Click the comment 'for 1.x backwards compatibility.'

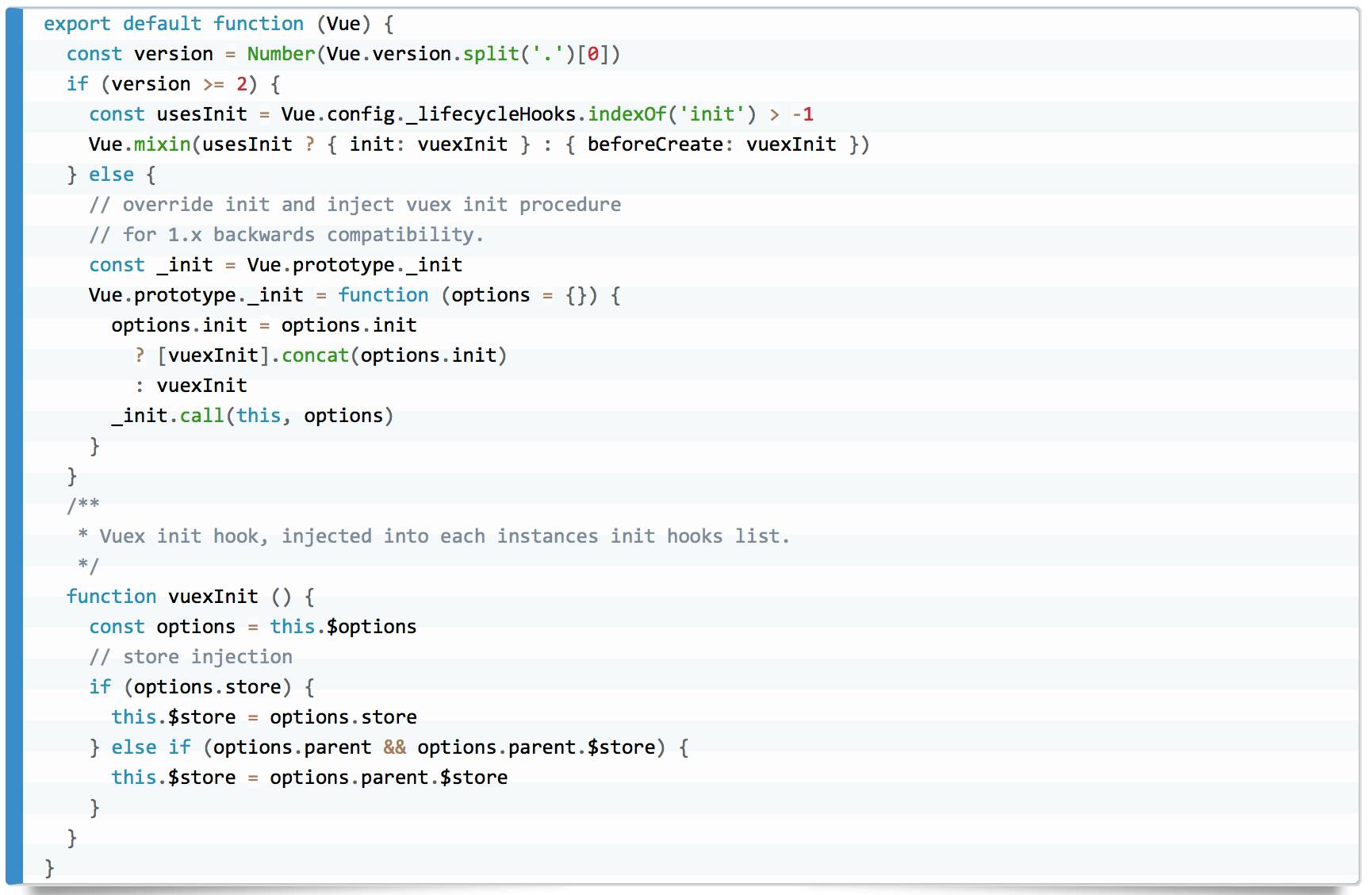point(286,235)
